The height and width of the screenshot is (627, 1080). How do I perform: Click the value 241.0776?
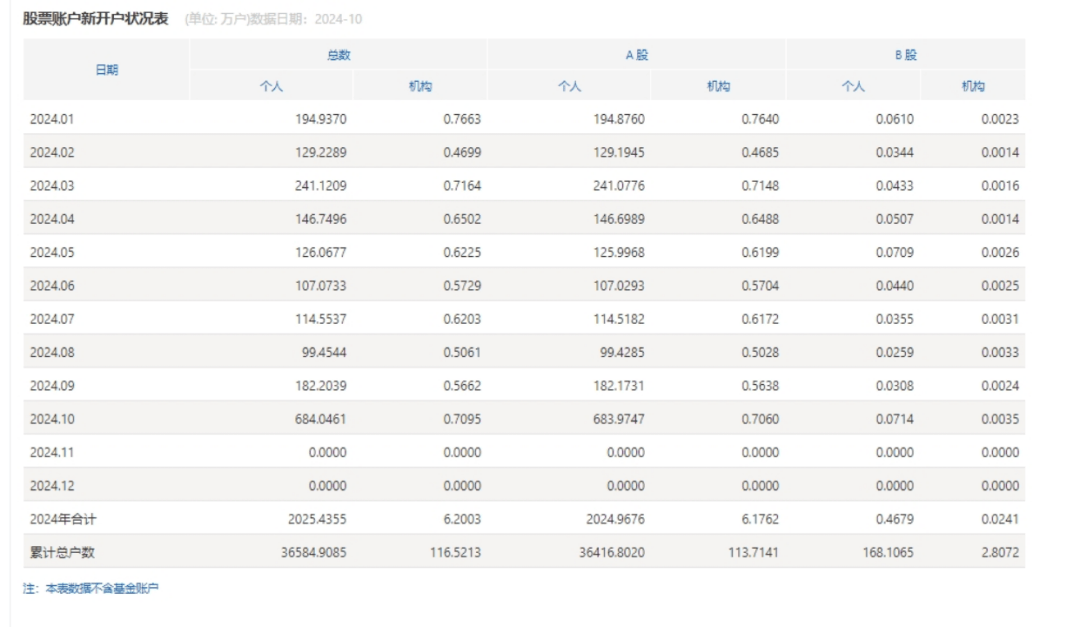pos(619,185)
